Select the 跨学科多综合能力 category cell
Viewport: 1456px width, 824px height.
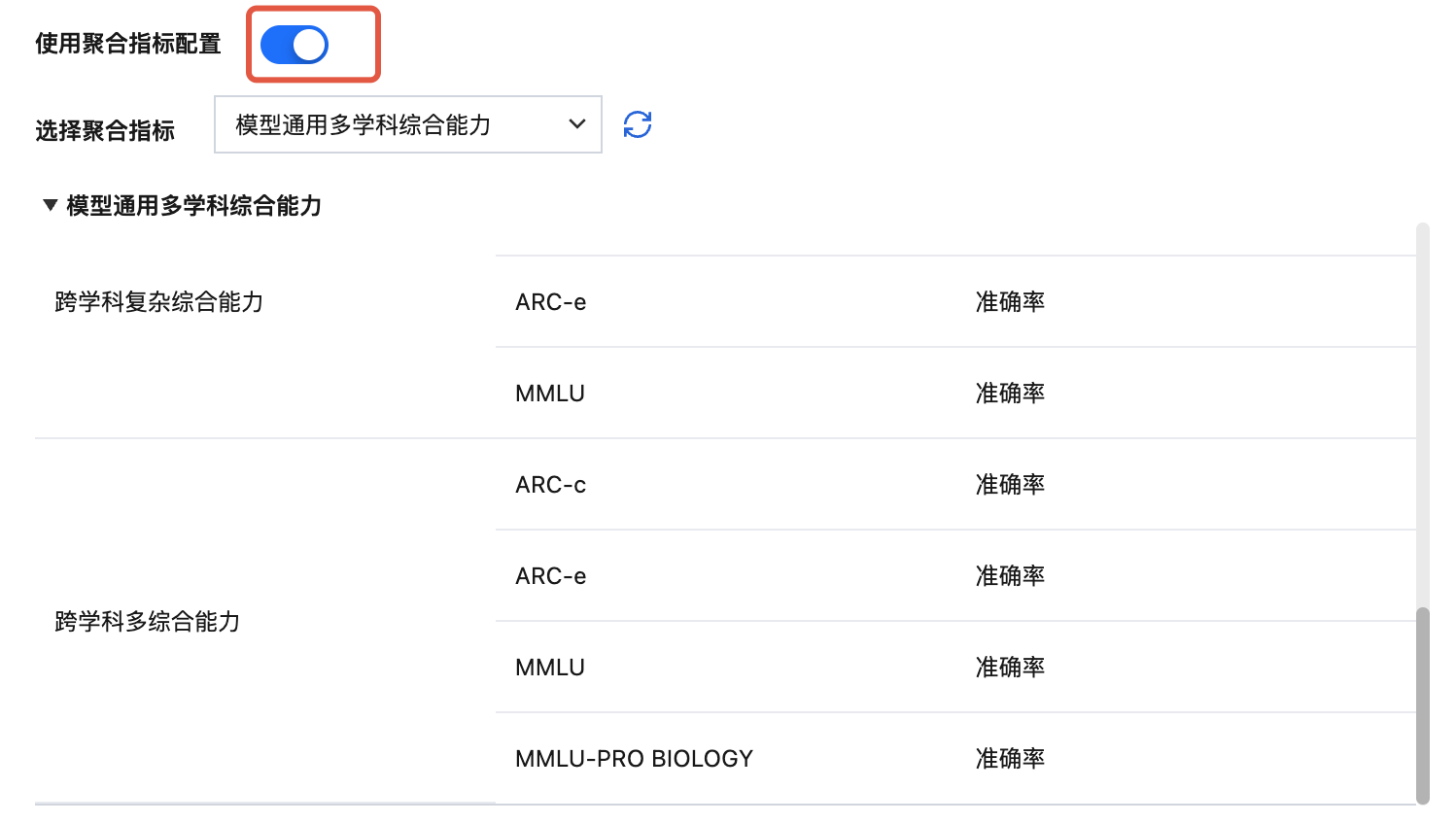click(x=148, y=622)
